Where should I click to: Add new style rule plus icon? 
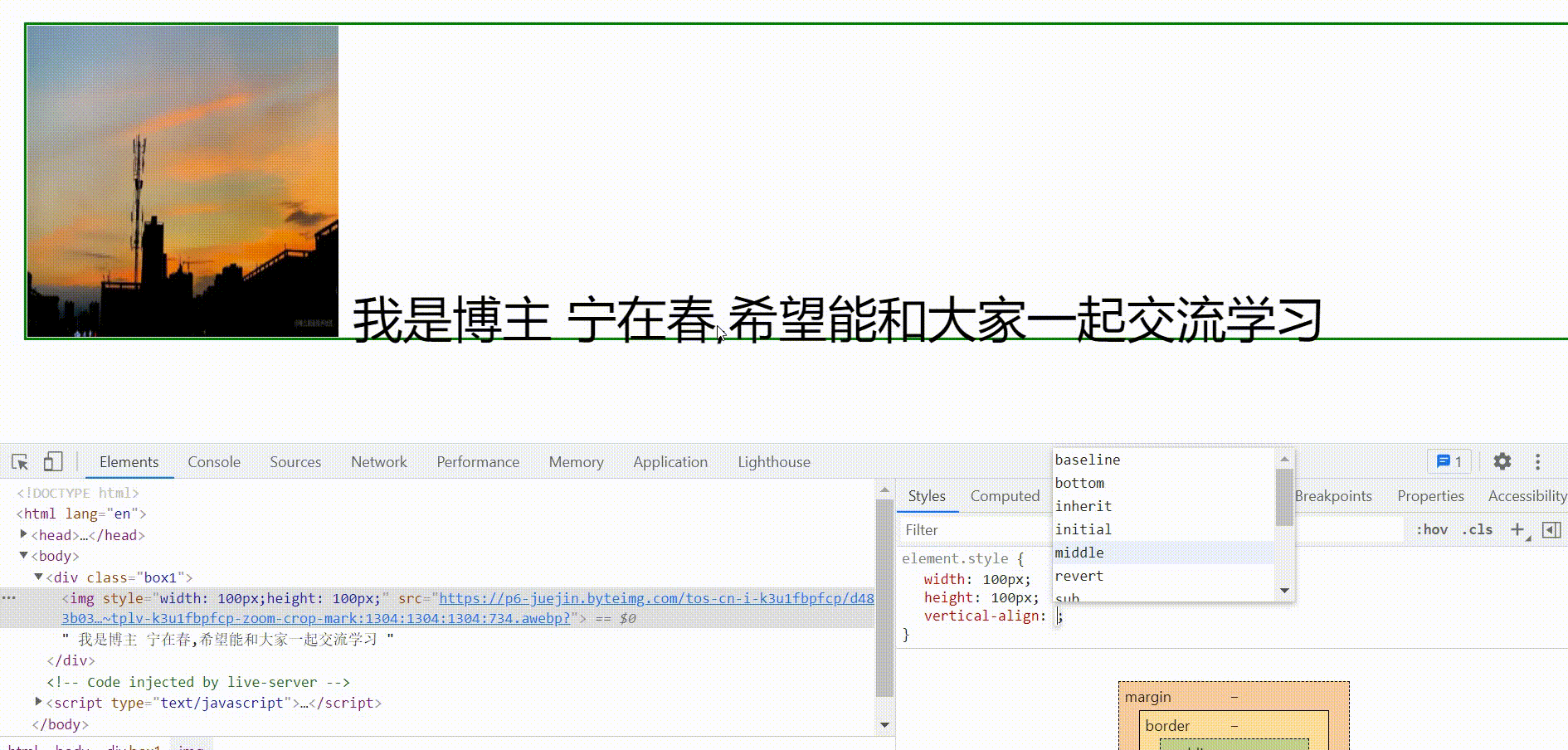(x=1517, y=529)
